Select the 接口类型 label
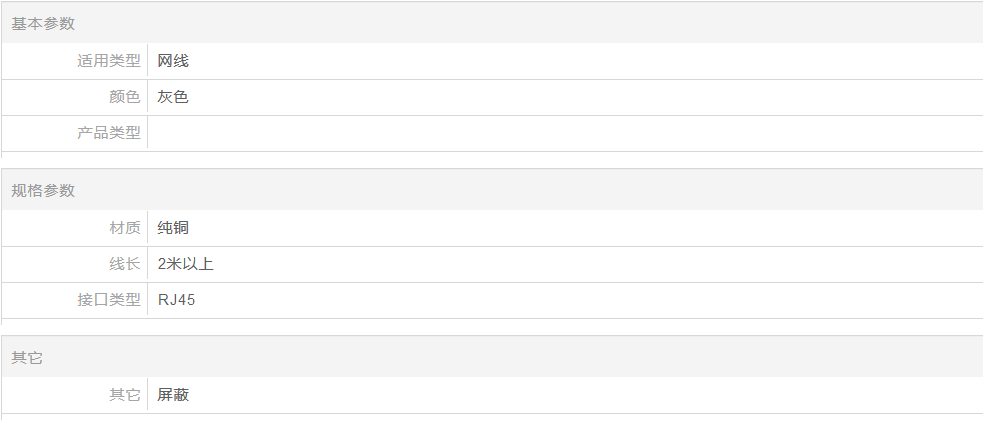The image size is (992, 429). pyautogui.click(x=108, y=300)
